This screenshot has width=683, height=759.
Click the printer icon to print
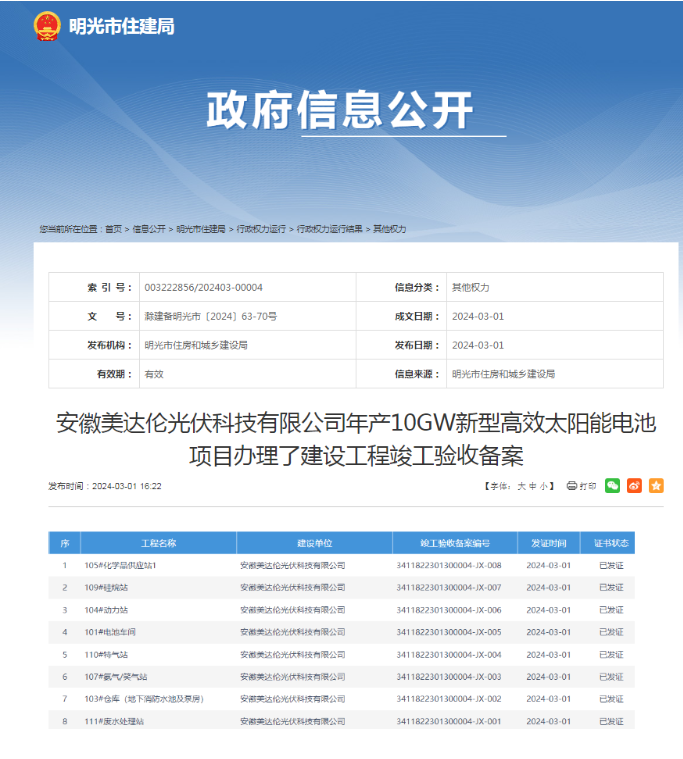572,486
